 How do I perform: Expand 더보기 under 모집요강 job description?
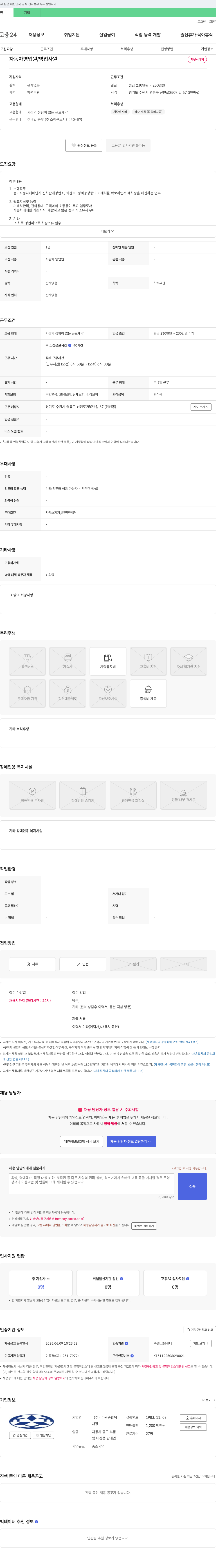pyautogui.click(x=107, y=231)
